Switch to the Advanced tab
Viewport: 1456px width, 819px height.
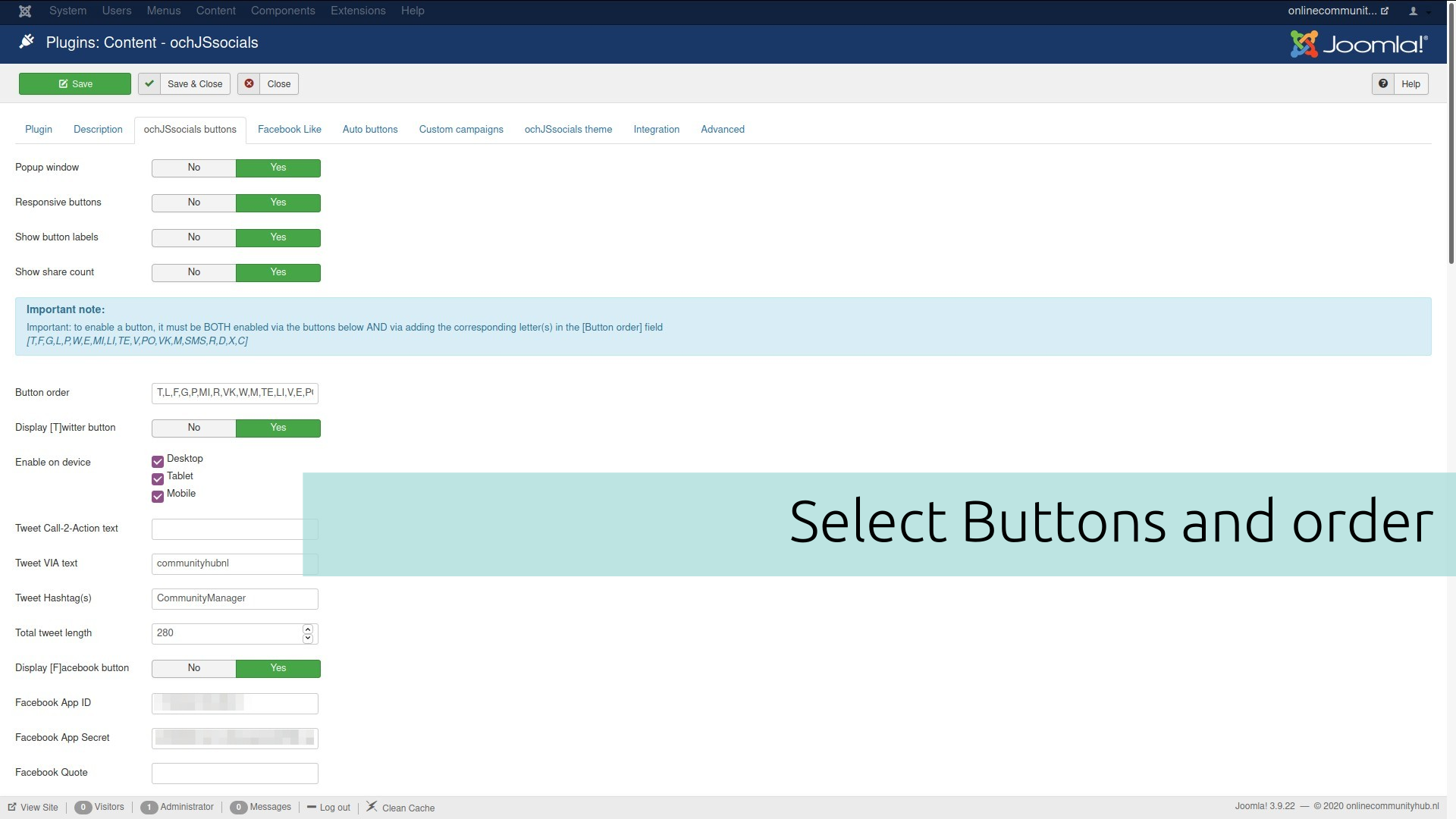723,130
